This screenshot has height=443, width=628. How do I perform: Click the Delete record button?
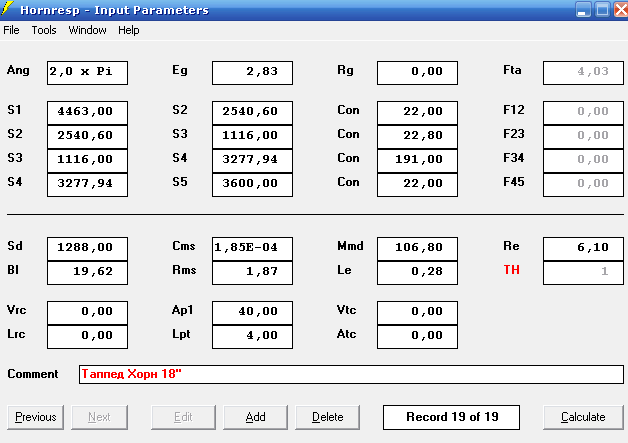[x=328, y=417]
